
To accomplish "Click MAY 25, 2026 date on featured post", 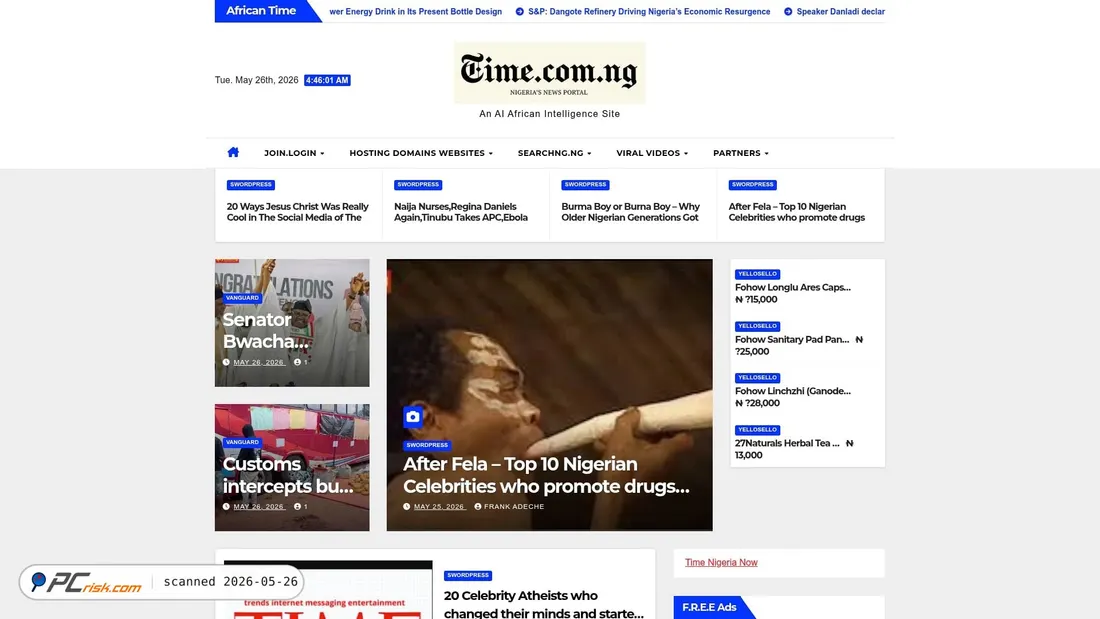I will pyautogui.click(x=439, y=506).
